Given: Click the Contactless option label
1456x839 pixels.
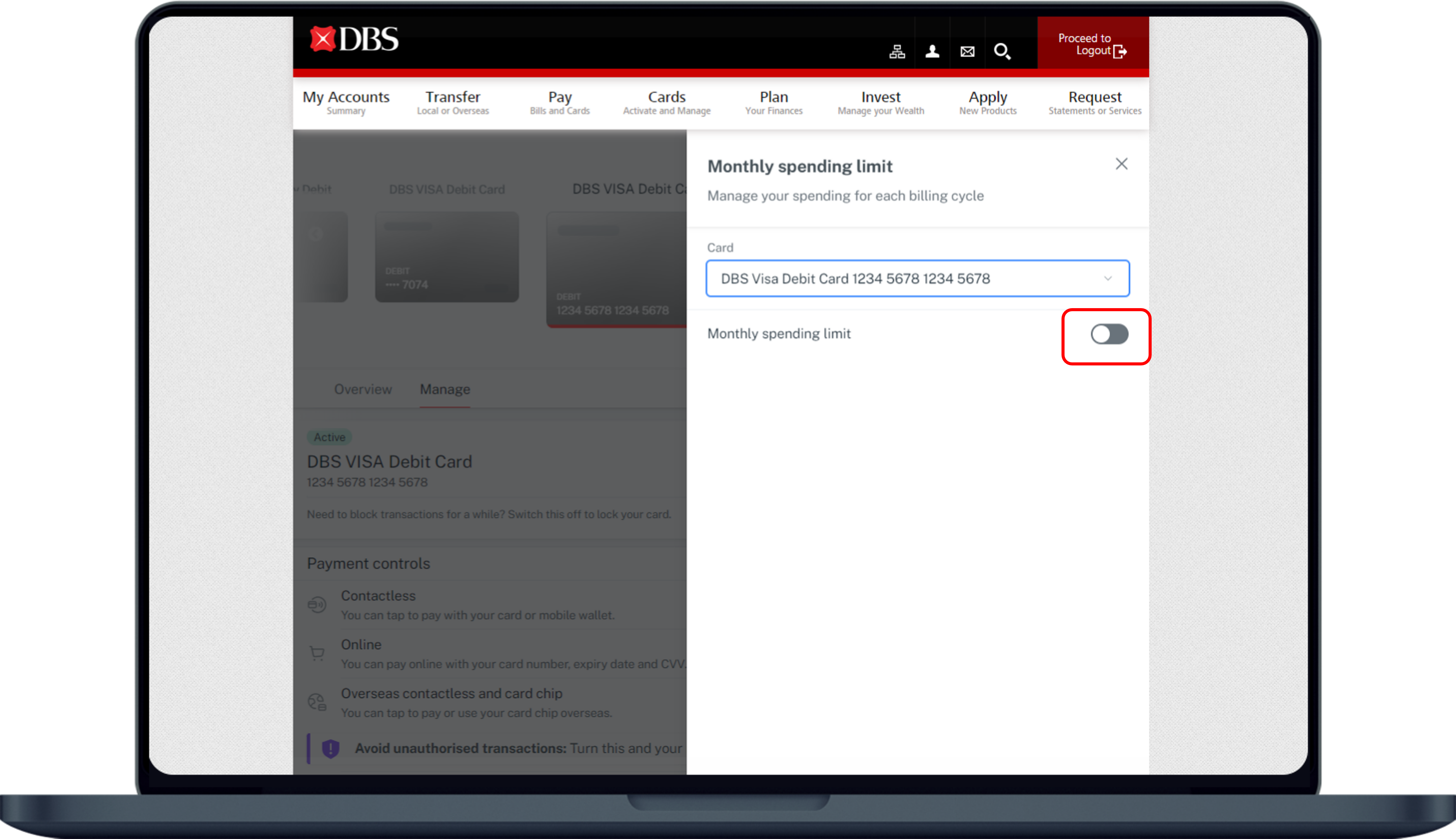Looking at the screenshot, I should pyautogui.click(x=378, y=596).
